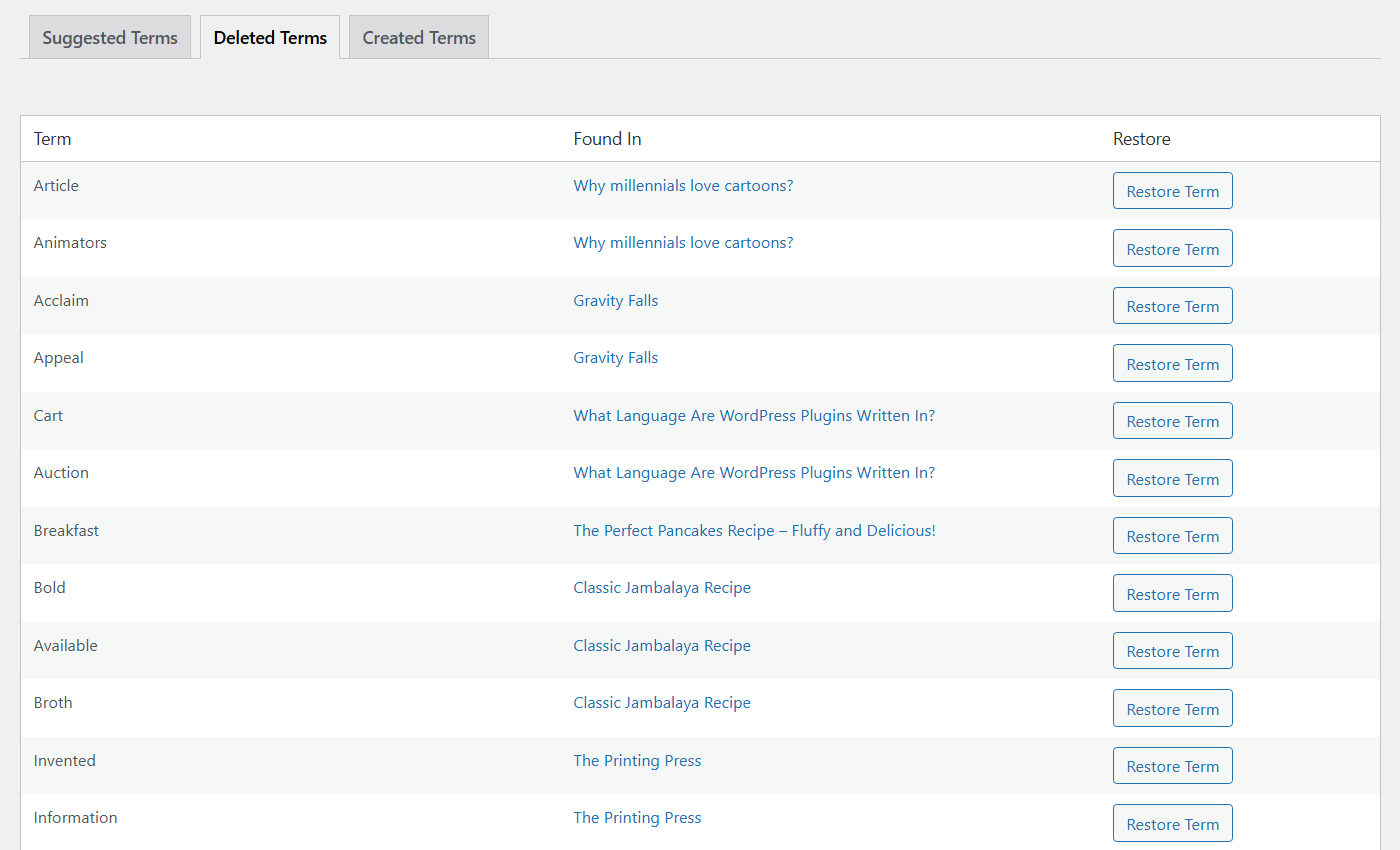Image resolution: width=1400 pixels, height=850 pixels.
Task: Restore the term Invented
Action: (x=1172, y=765)
